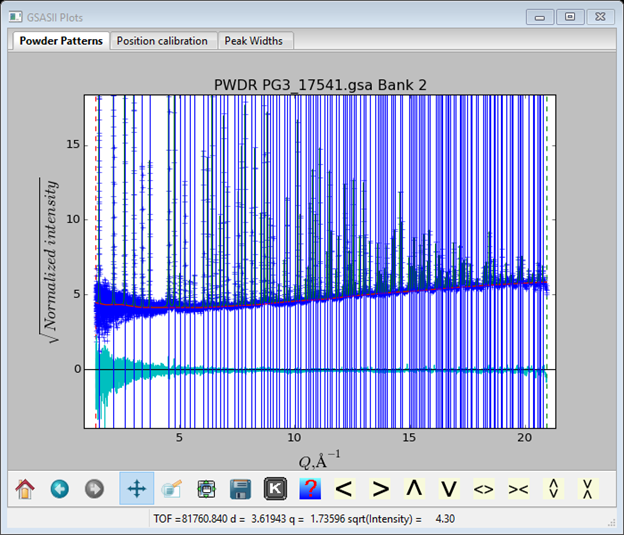
Task: Toggle the Pan axes tool
Action: pyautogui.click(x=136, y=489)
